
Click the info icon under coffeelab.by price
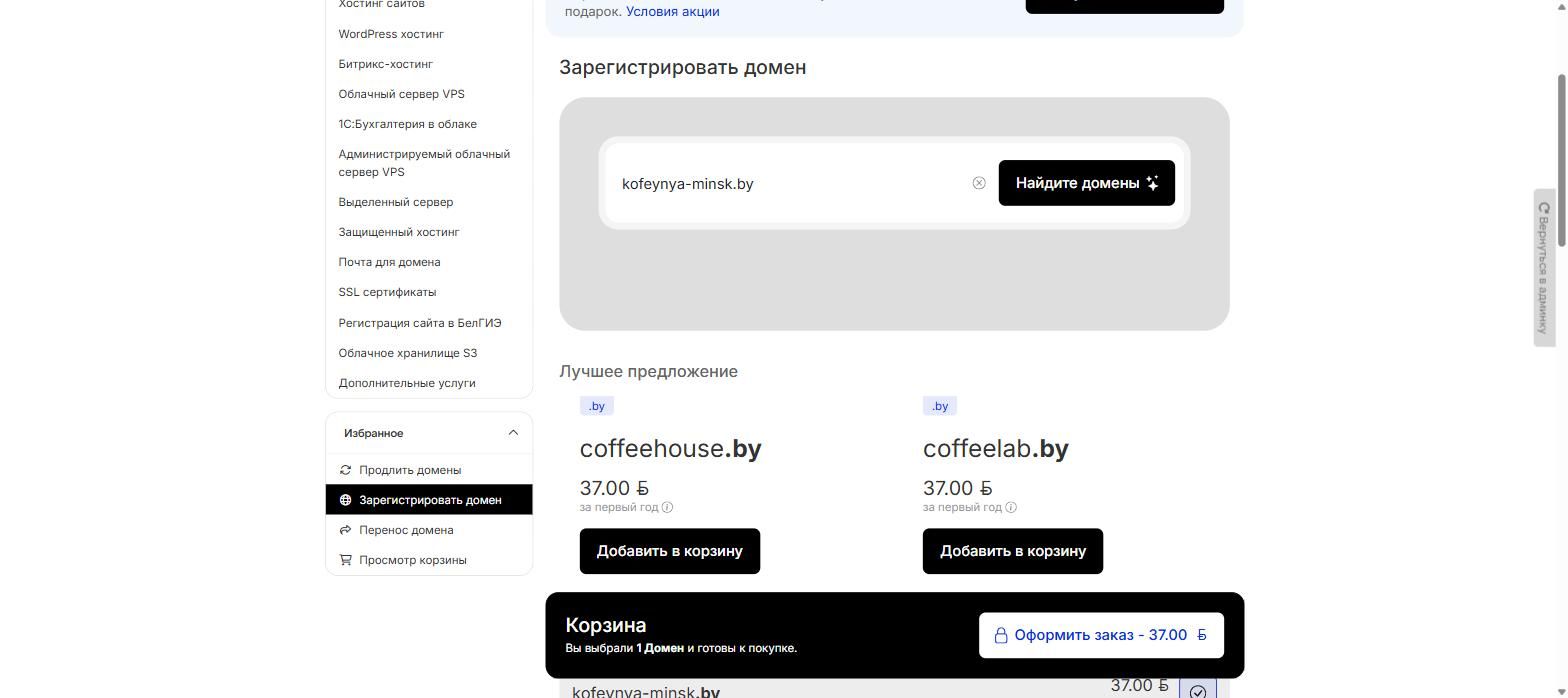click(x=1011, y=507)
